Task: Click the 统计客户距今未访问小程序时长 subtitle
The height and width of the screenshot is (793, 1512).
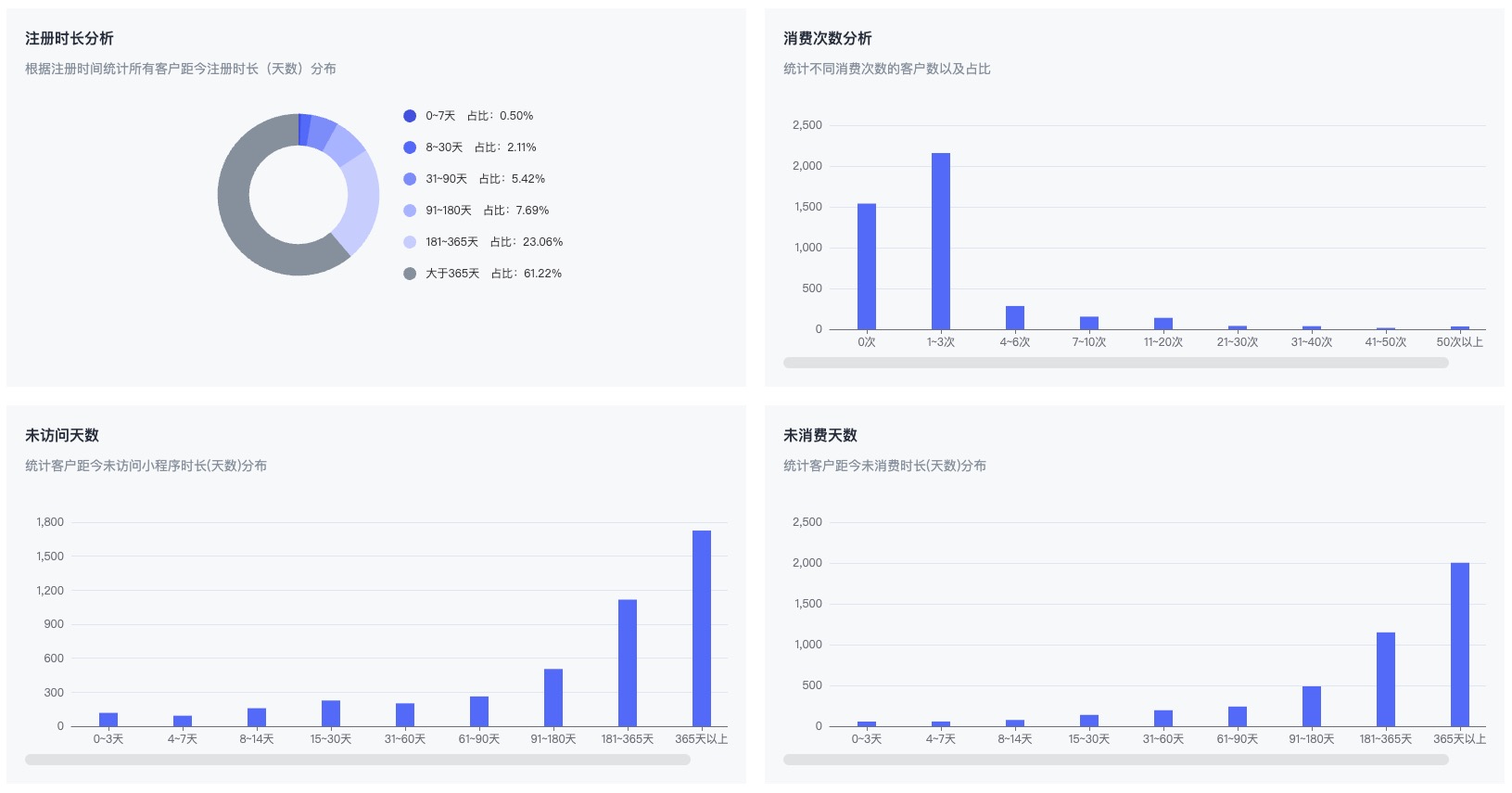Action: pyautogui.click(x=146, y=466)
